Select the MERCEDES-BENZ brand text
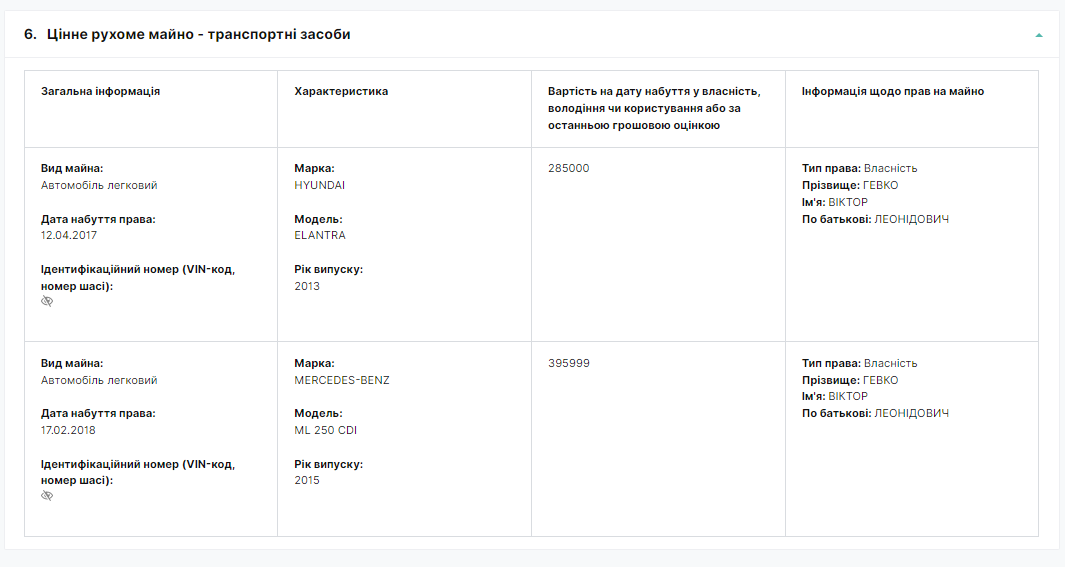 coord(342,380)
